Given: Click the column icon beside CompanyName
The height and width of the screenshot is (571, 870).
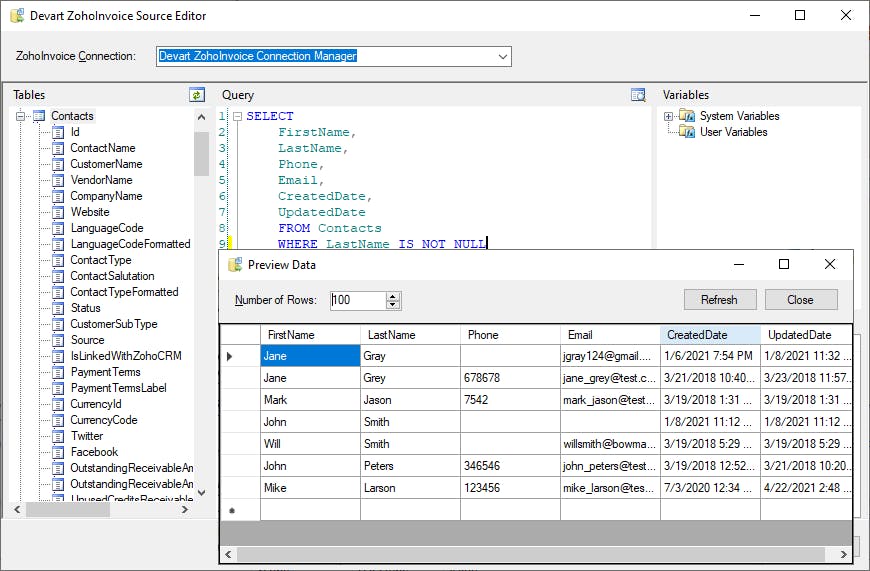Looking at the screenshot, I should [x=57, y=196].
